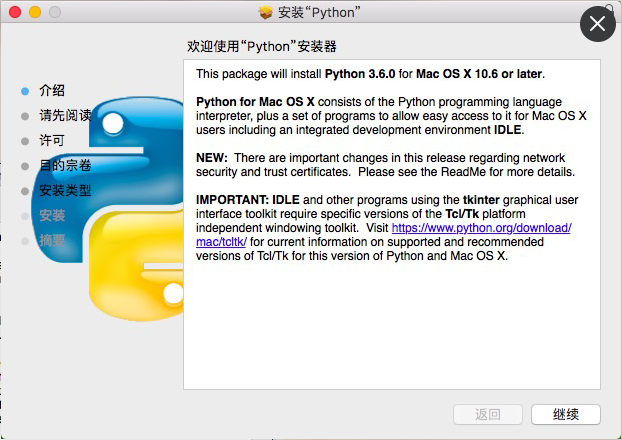Select the 安装类型 step in the sidebar

coord(65,190)
